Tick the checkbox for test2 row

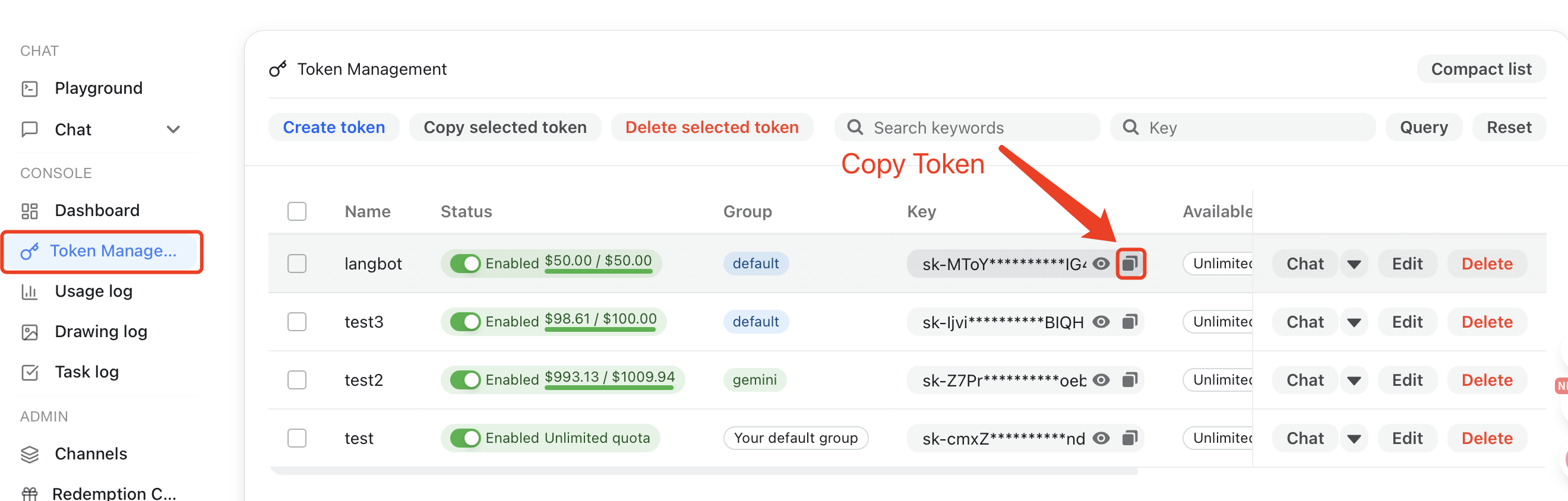point(297,380)
